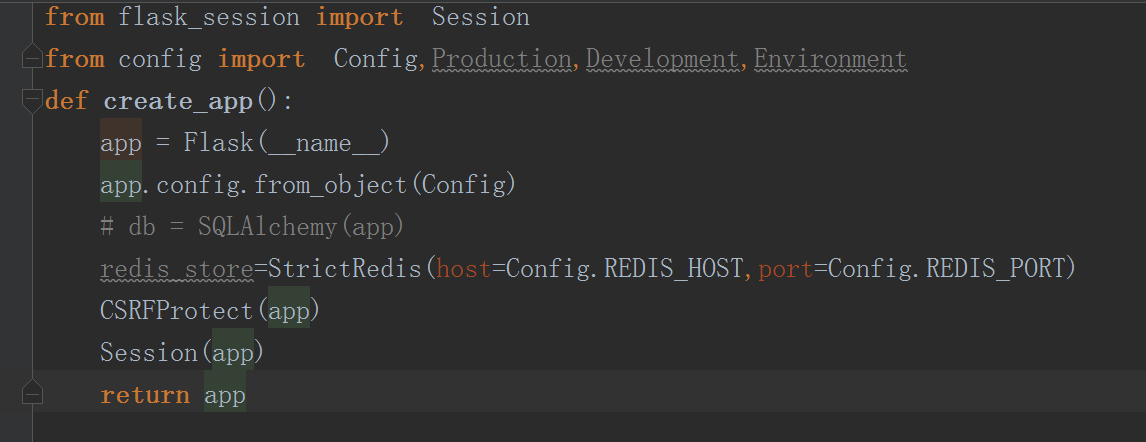Collapse the config import line fold marker
The height and width of the screenshot is (442, 1146).
pyautogui.click(x=33, y=59)
